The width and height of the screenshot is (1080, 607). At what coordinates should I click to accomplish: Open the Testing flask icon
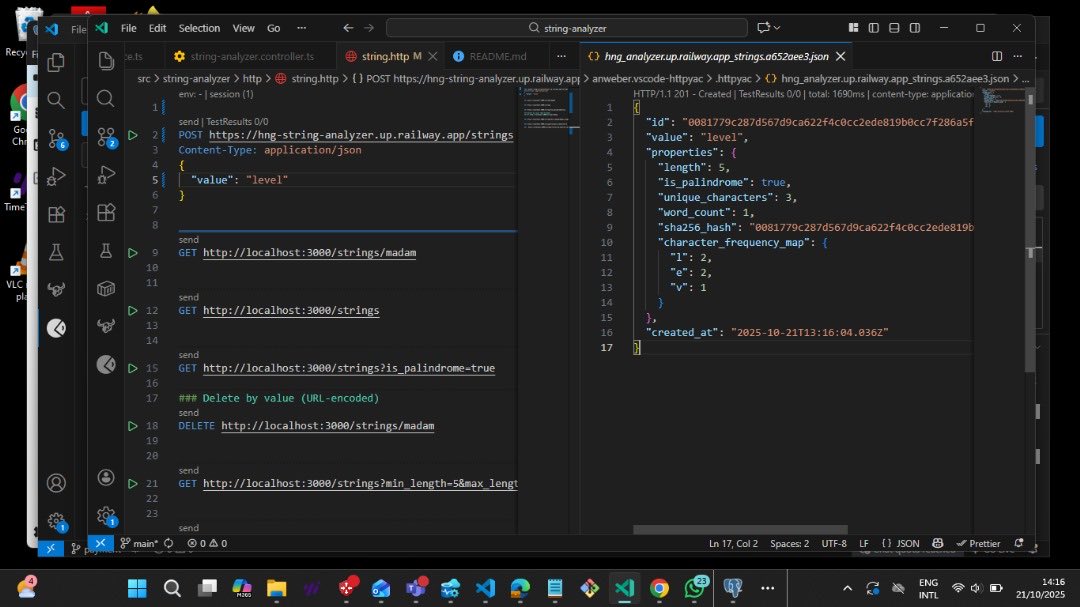click(x=106, y=251)
